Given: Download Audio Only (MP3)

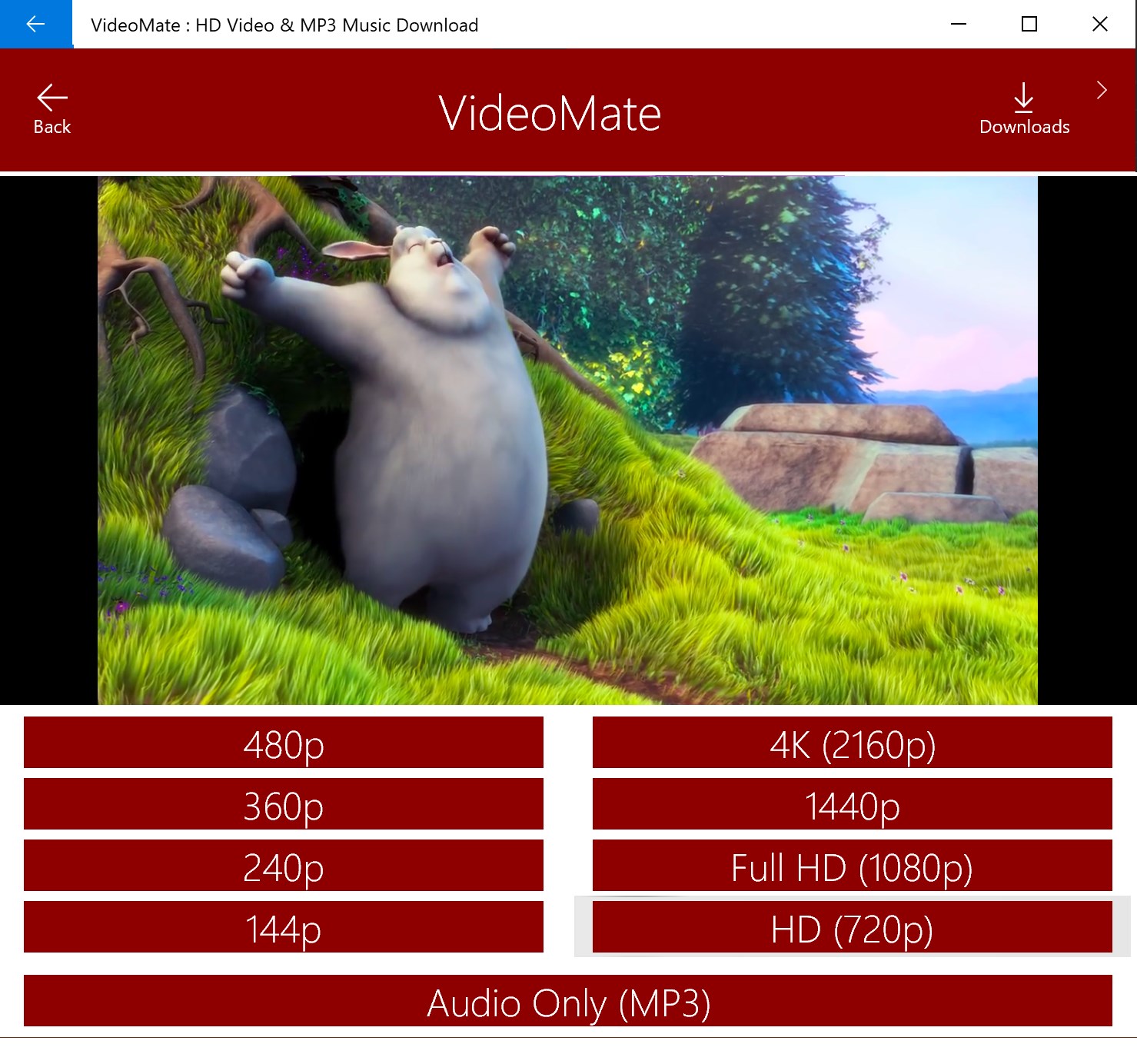Looking at the screenshot, I should point(568,1001).
